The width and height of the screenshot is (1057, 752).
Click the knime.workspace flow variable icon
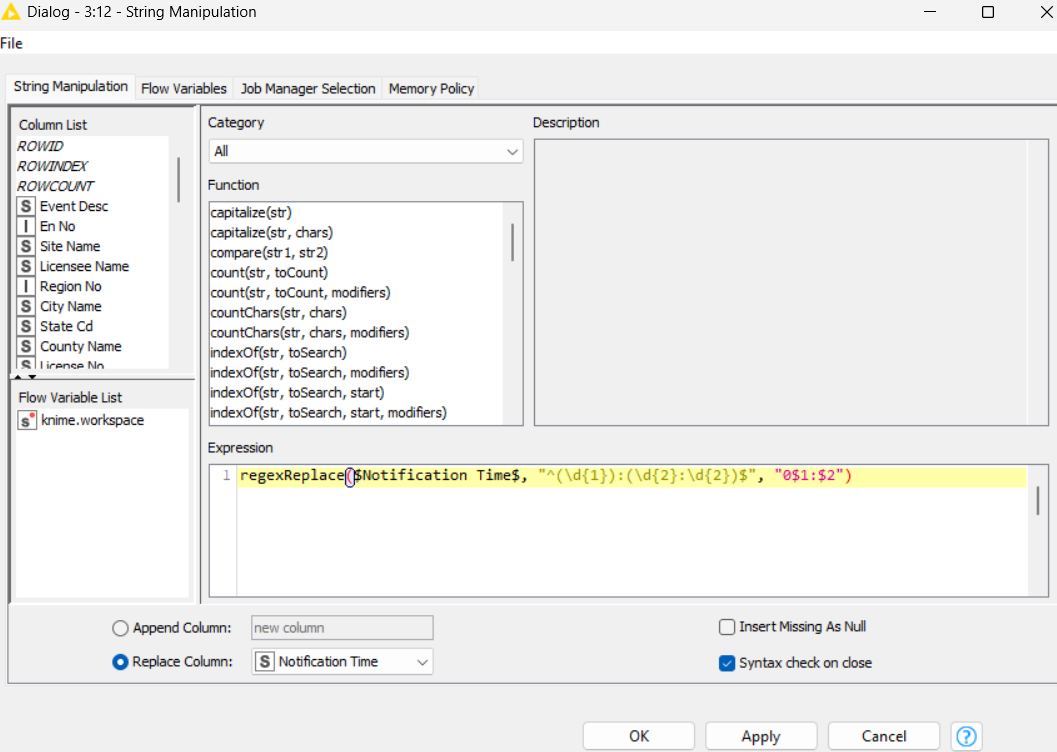[28, 421]
